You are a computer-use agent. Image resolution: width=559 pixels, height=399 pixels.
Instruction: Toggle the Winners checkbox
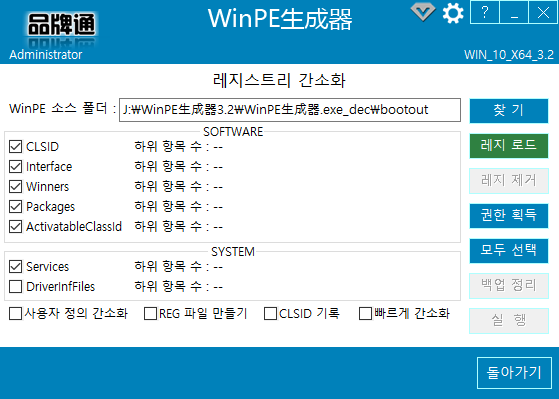pyautogui.click(x=15, y=186)
